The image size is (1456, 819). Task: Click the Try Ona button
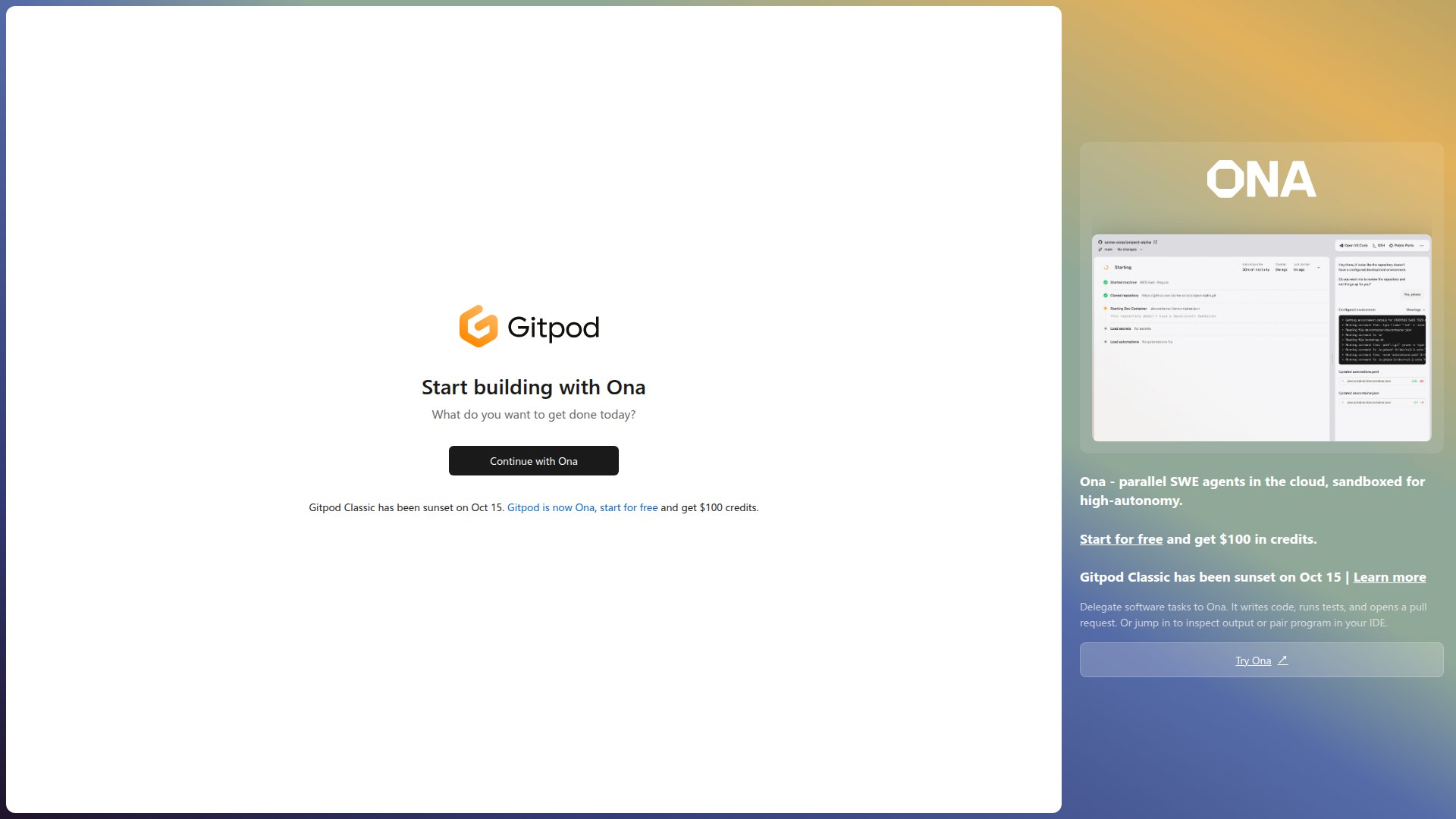1261,660
